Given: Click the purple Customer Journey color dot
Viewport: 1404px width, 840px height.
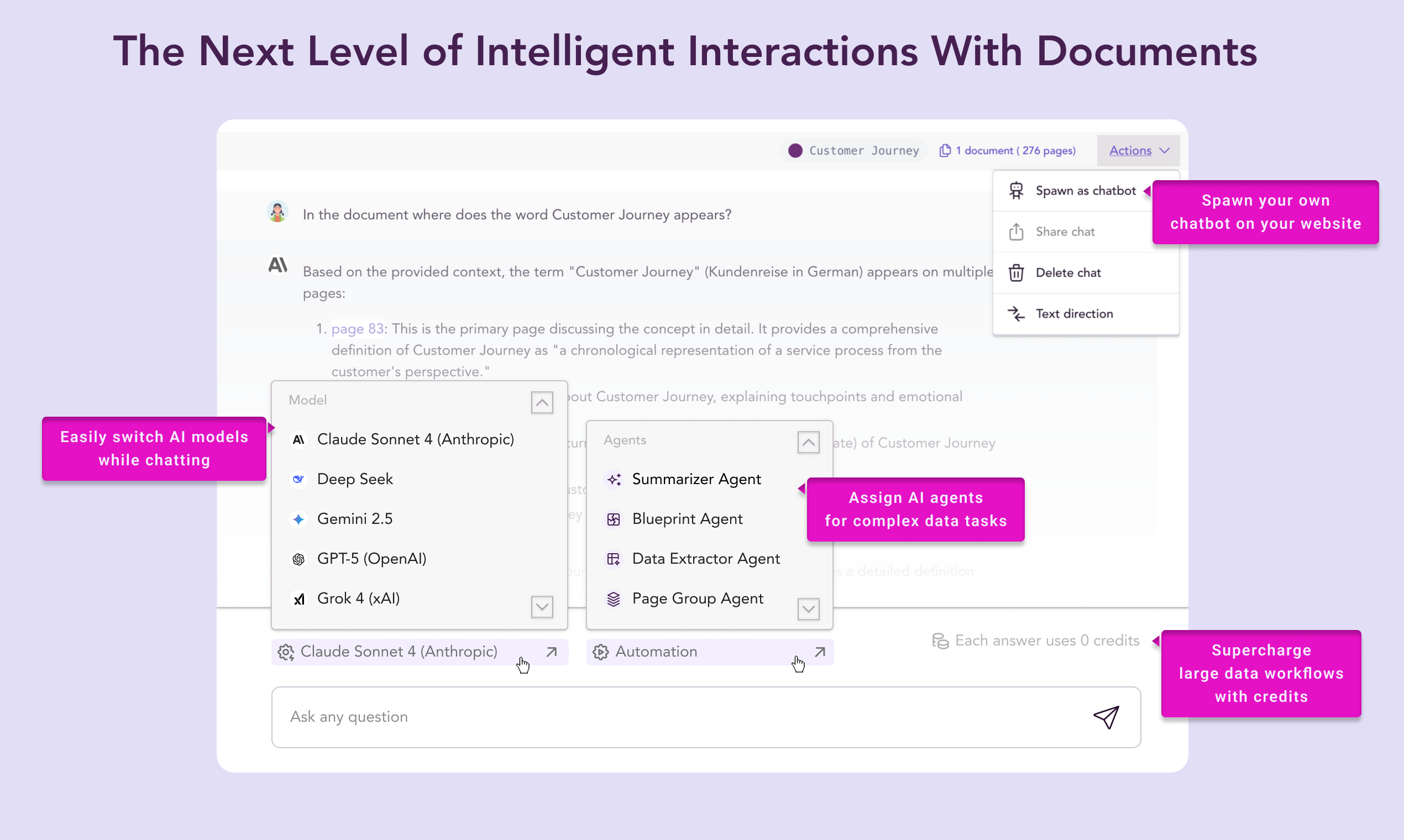Looking at the screenshot, I should pos(795,150).
